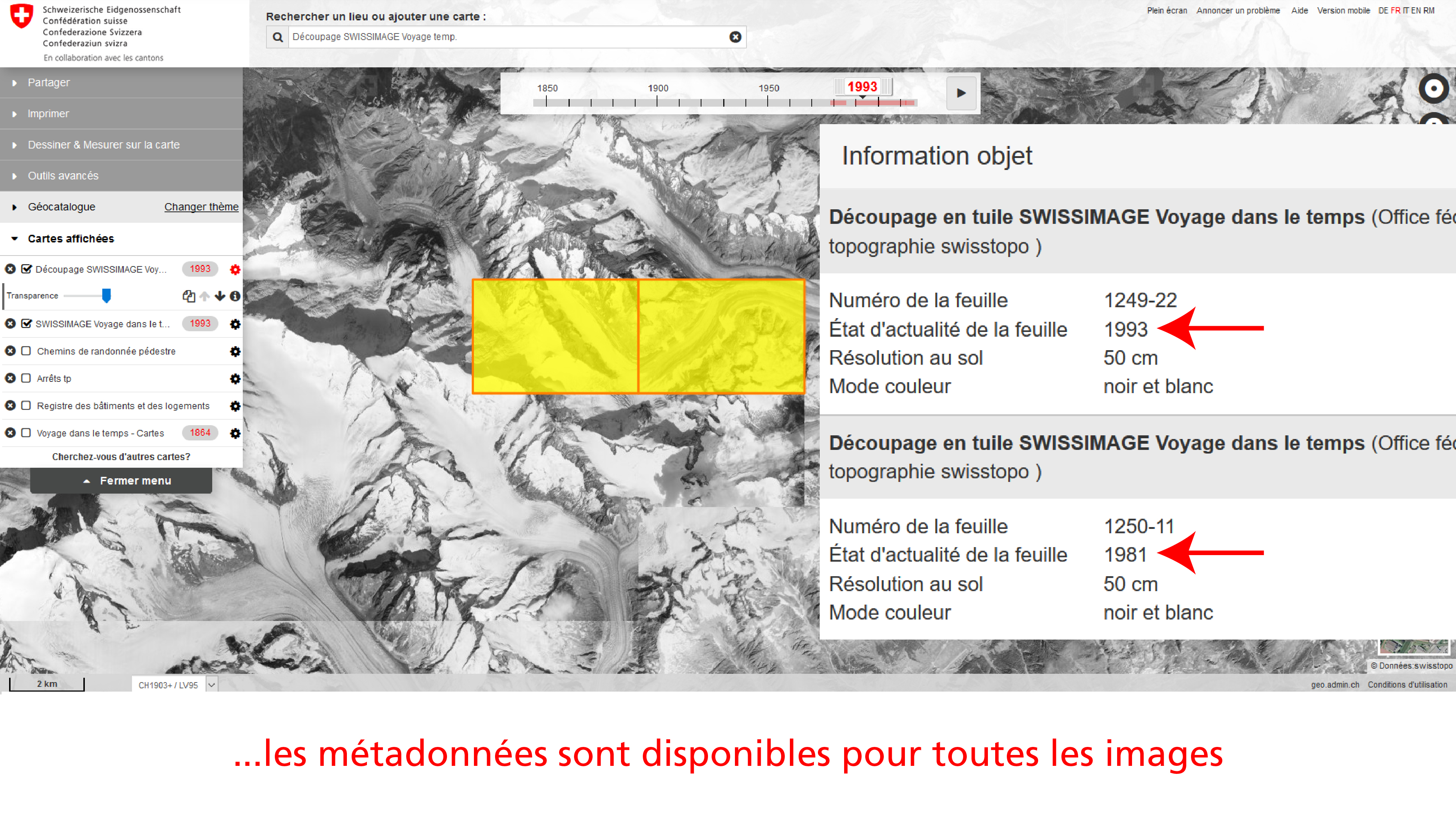
Task: Click the search magnifier icon
Action: click(277, 37)
